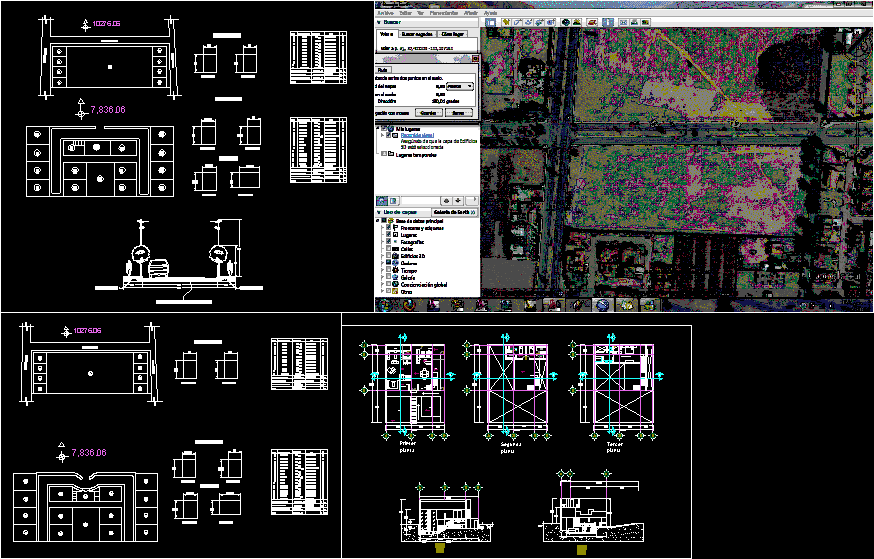Click the Windows Start orb in taskbar
Screen dimensions: 874x559
[x=384, y=305]
